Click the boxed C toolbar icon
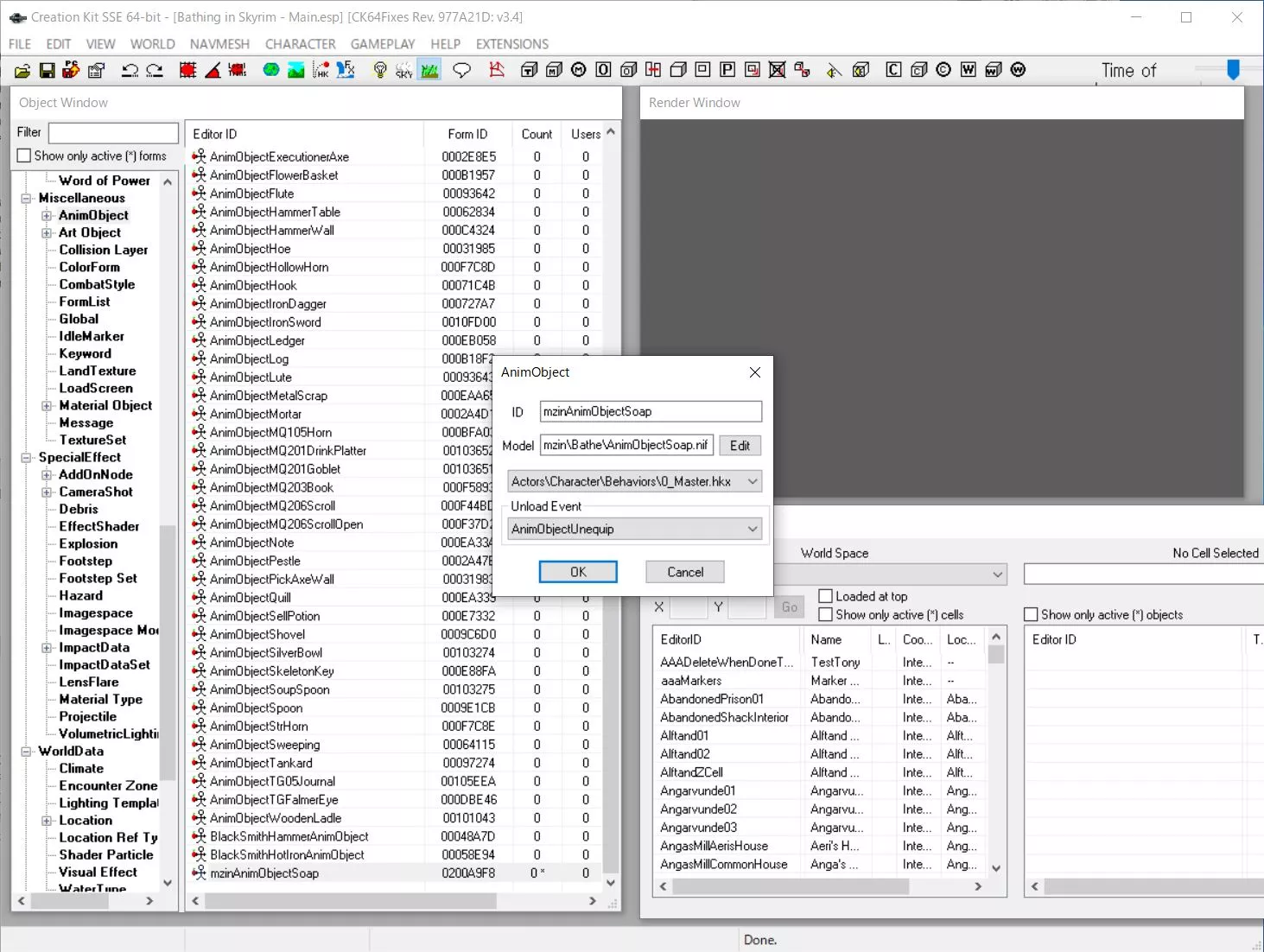 894,70
